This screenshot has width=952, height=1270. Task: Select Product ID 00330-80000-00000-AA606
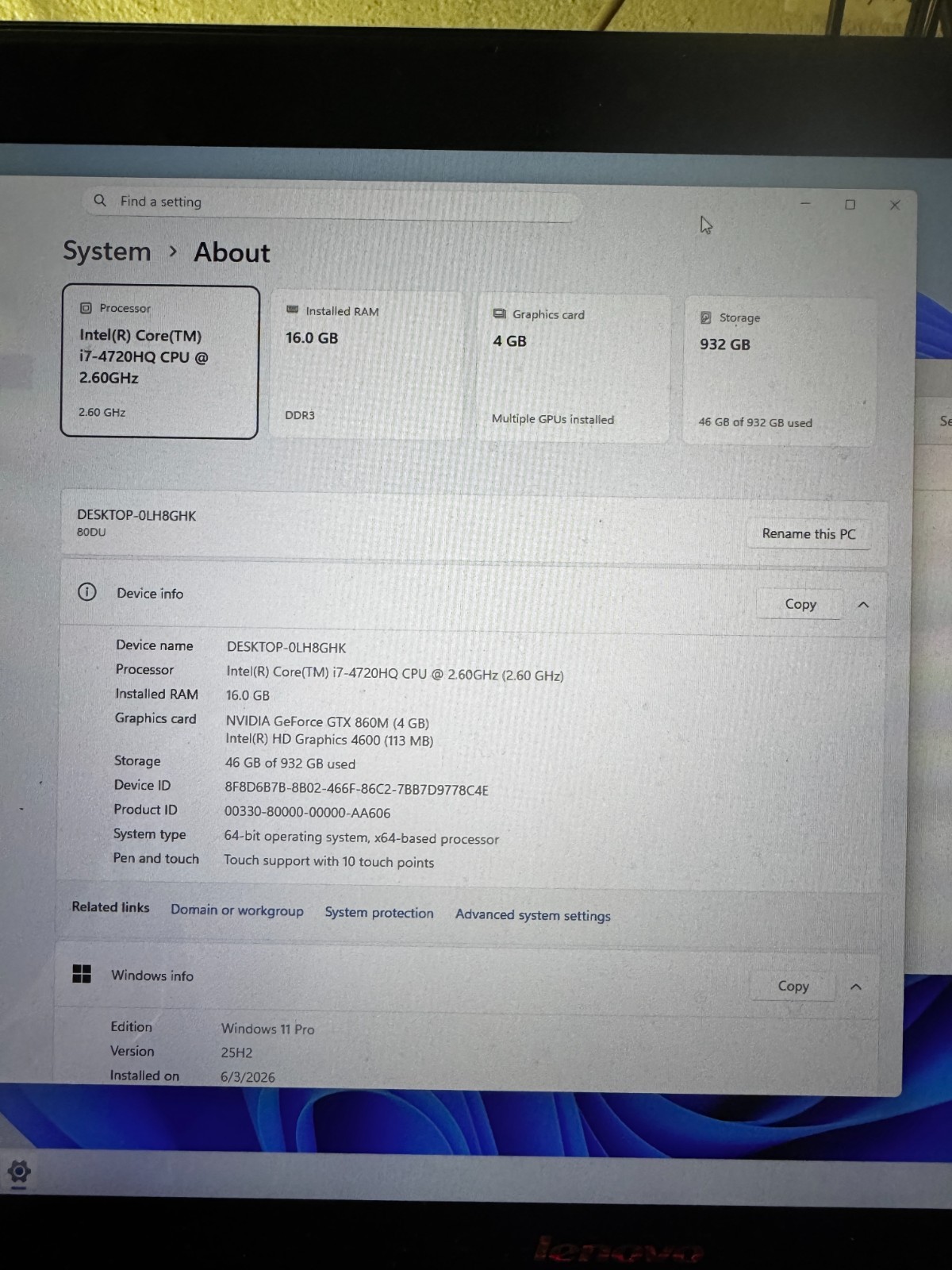pos(307,813)
